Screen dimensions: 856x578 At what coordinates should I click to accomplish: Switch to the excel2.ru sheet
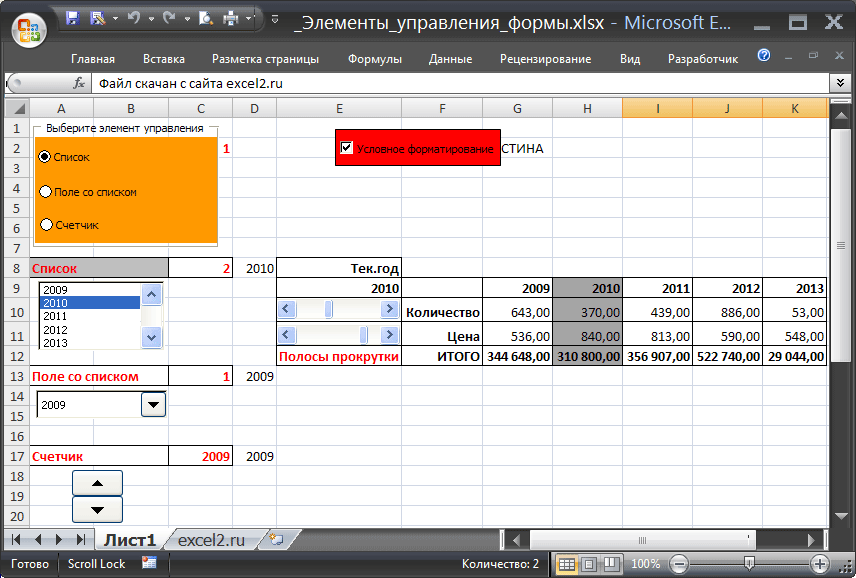(210, 540)
